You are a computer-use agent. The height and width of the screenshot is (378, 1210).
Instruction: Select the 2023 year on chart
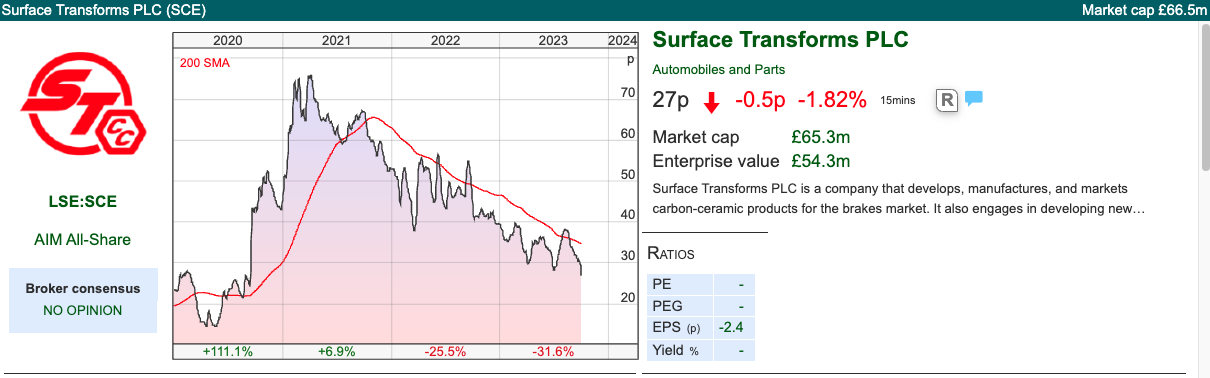click(553, 41)
